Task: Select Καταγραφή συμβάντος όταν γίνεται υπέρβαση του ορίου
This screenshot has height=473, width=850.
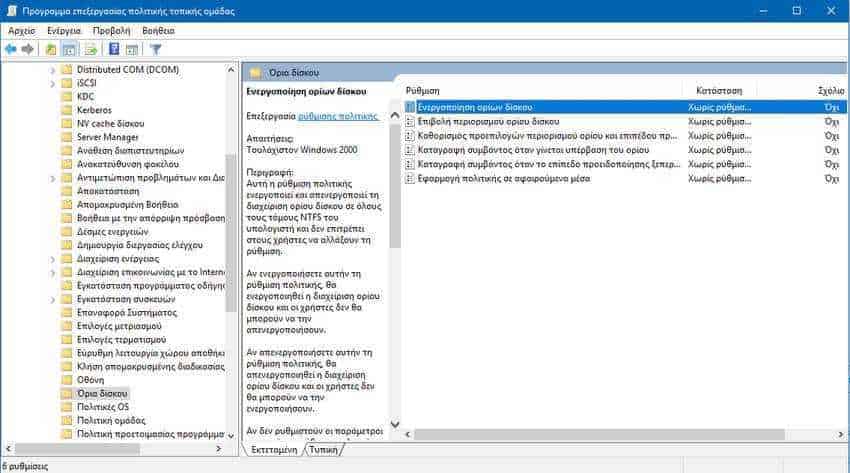Action: coord(533,150)
